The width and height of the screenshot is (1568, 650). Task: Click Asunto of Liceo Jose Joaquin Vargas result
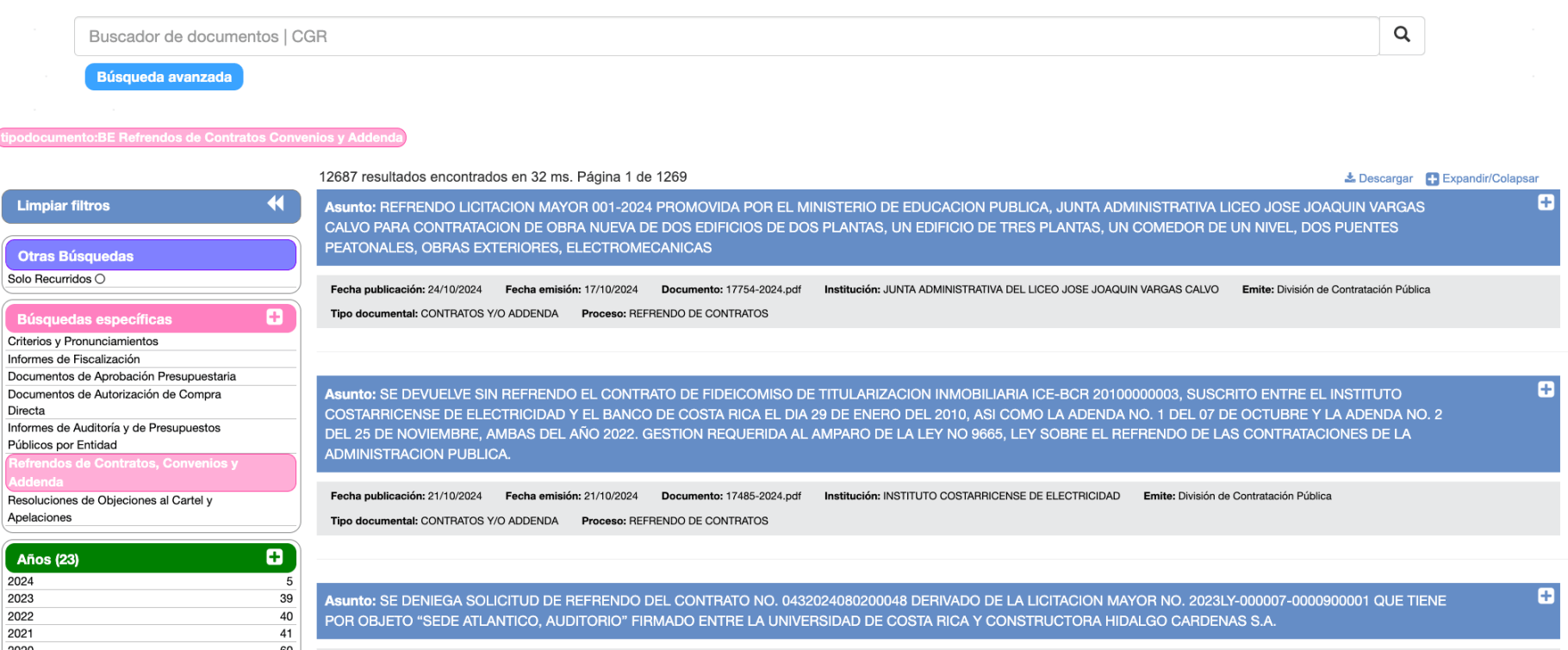pyautogui.click(x=874, y=227)
